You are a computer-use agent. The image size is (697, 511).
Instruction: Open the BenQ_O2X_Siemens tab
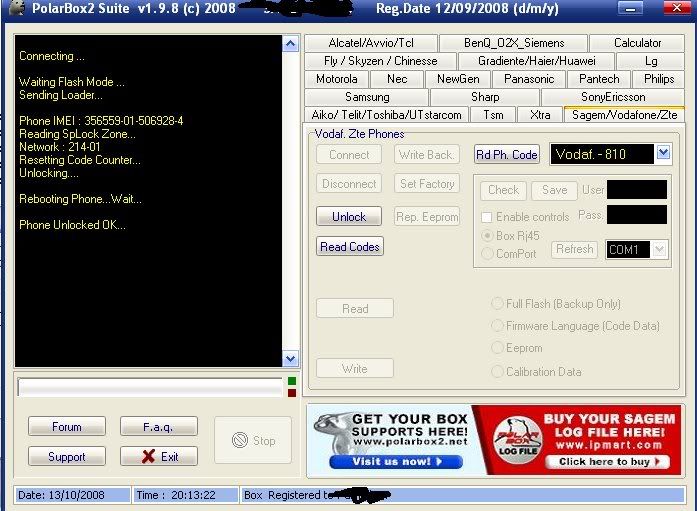[514, 43]
